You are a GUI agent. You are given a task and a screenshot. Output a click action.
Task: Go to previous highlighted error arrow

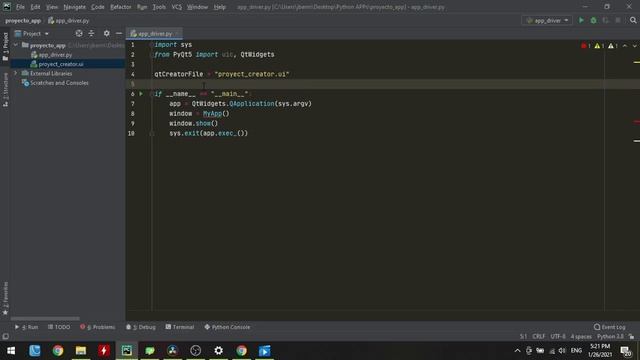pyautogui.click(x=625, y=46)
